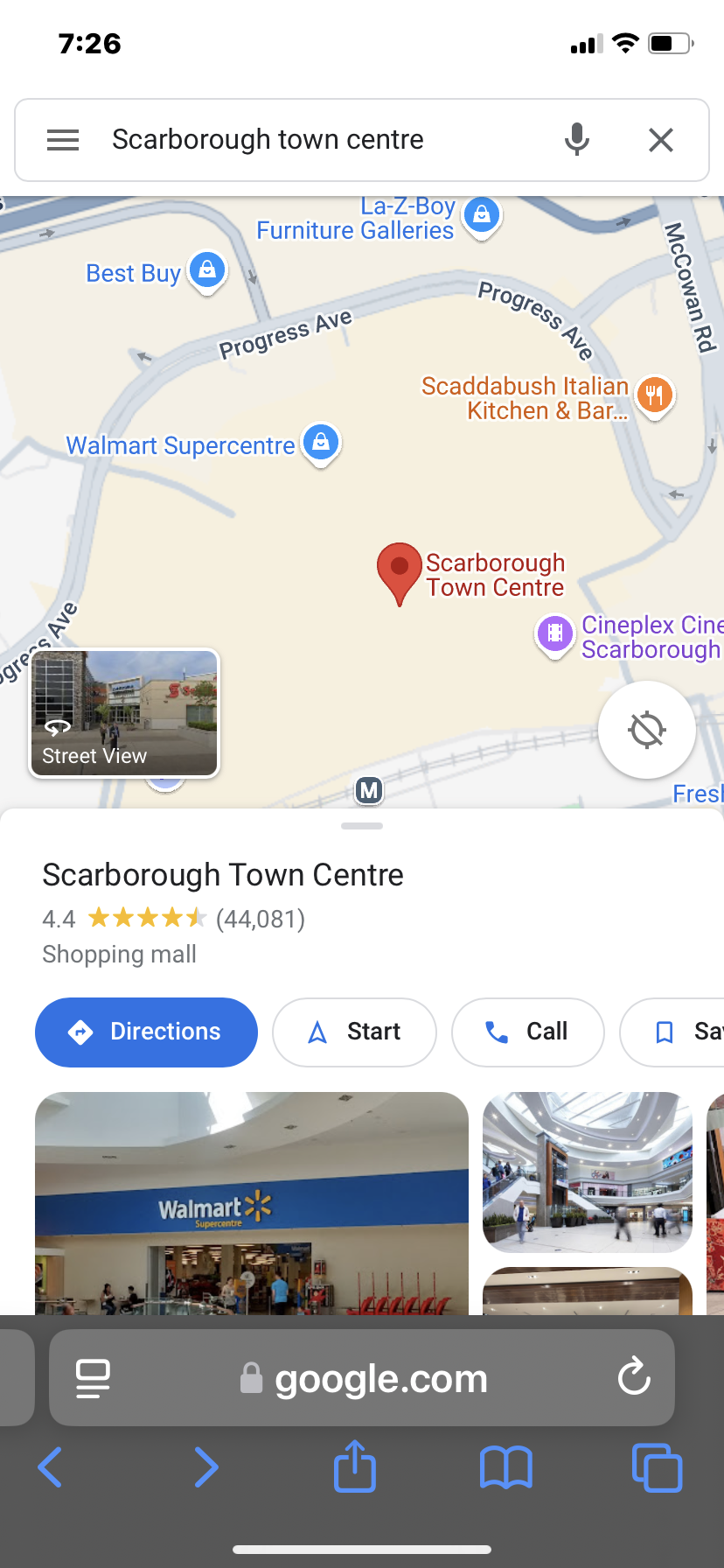
Task: Open the Street View thumbnail
Action: click(x=125, y=713)
